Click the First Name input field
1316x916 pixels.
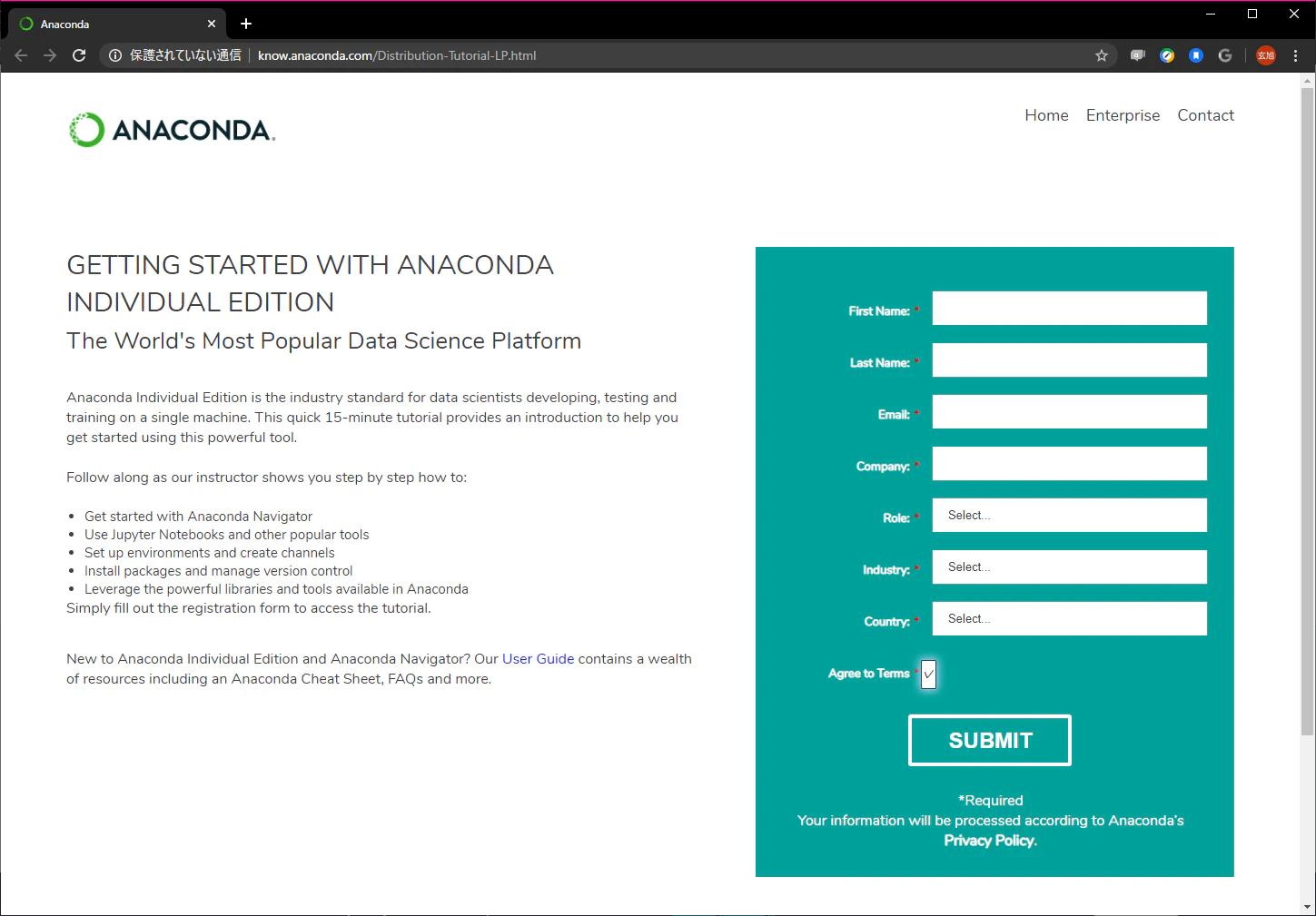point(1070,308)
